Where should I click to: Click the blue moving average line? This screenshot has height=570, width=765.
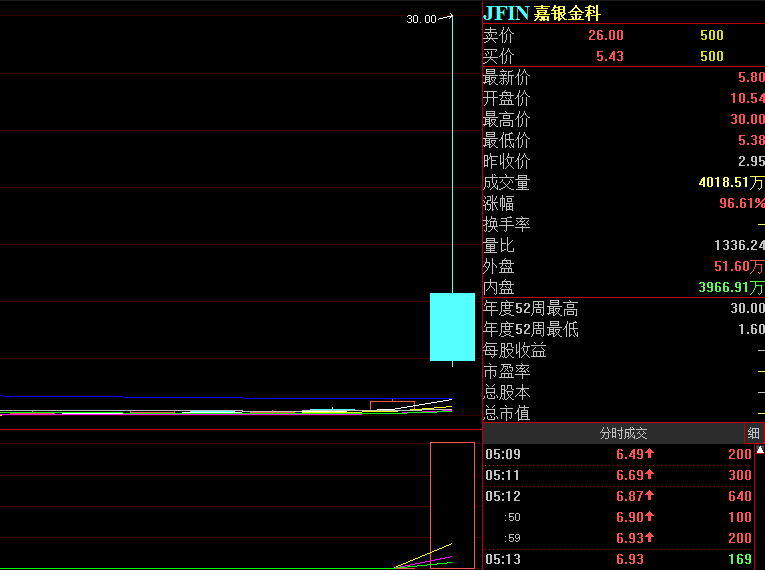[x=224, y=397]
